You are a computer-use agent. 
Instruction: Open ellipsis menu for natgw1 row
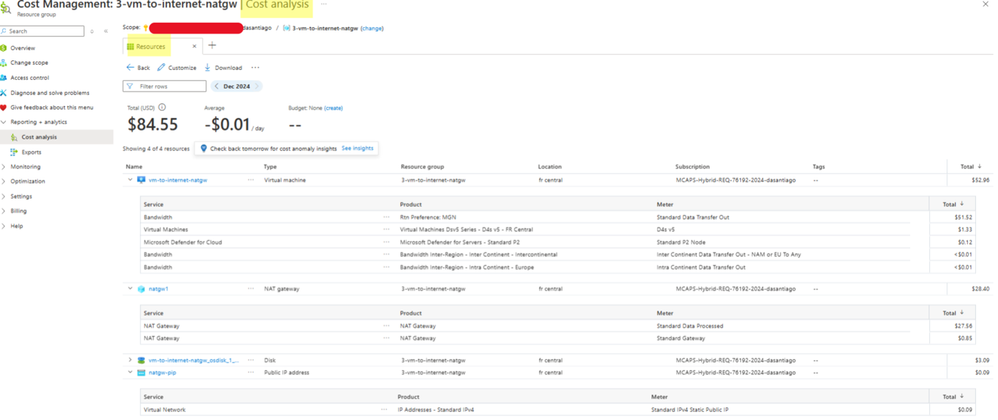click(251, 289)
